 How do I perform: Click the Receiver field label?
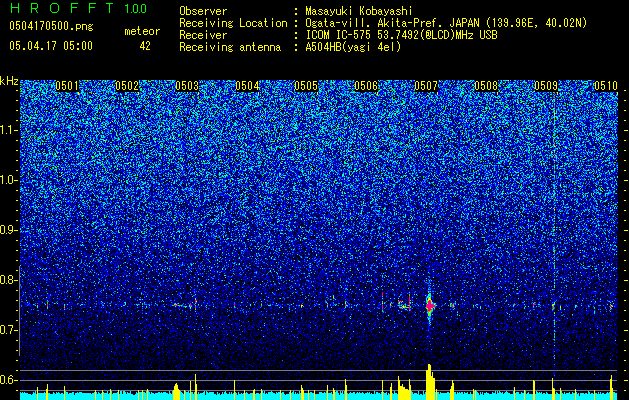click(x=203, y=35)
